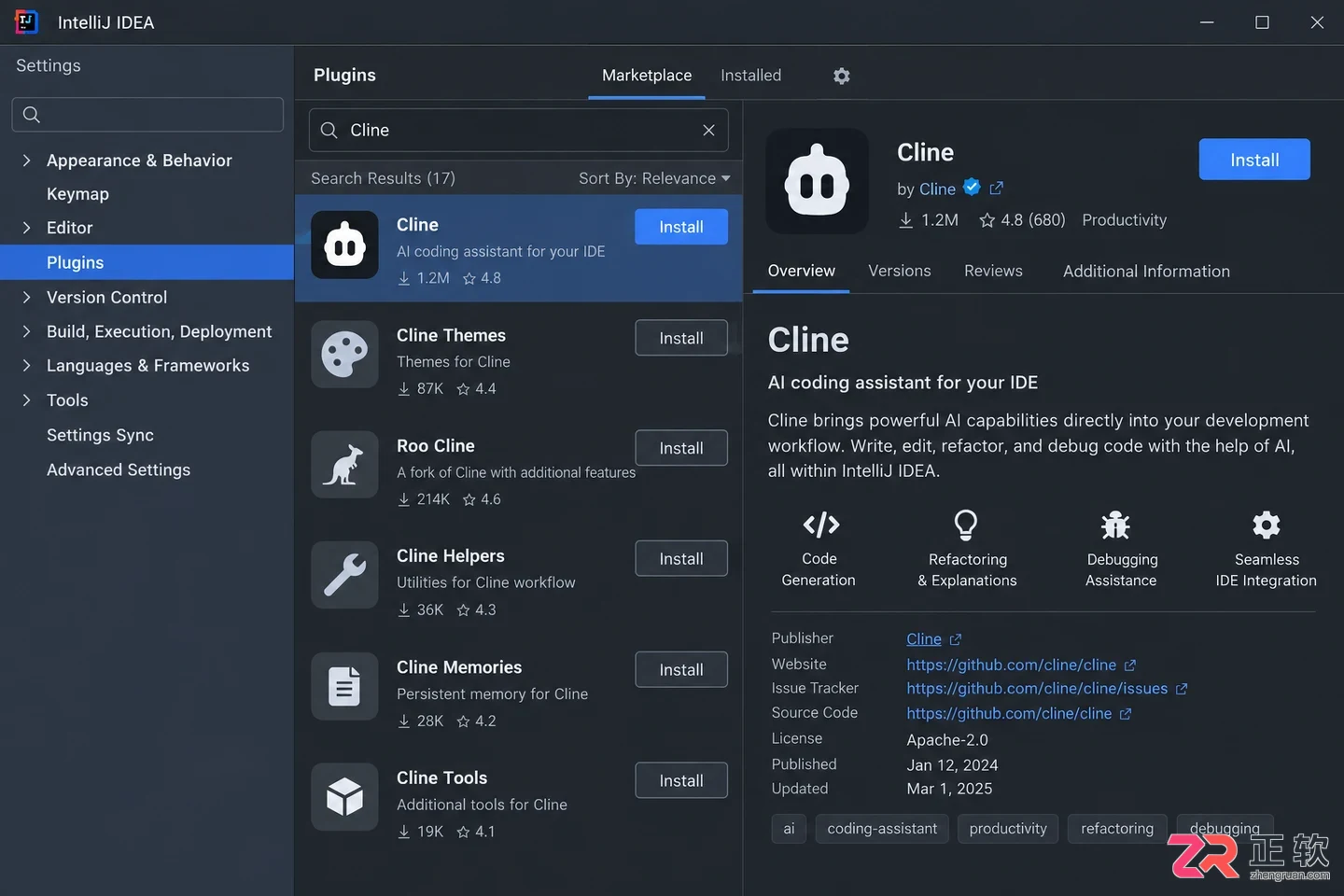Viewport: 1344px width, 896px height.
Task: Click the Settings search magnifier icon
Action: tap(32, 115)
